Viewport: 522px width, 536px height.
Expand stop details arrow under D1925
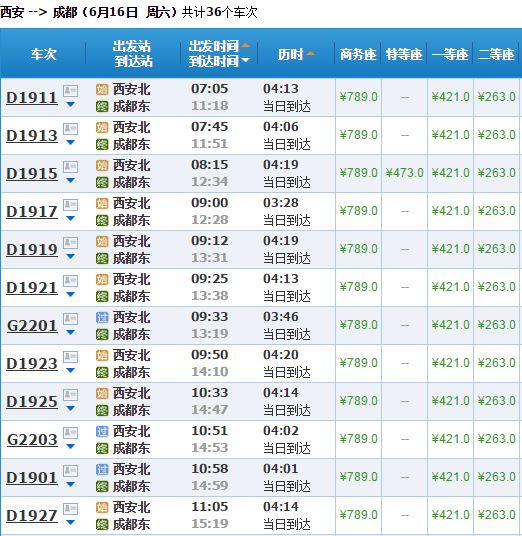70,408
